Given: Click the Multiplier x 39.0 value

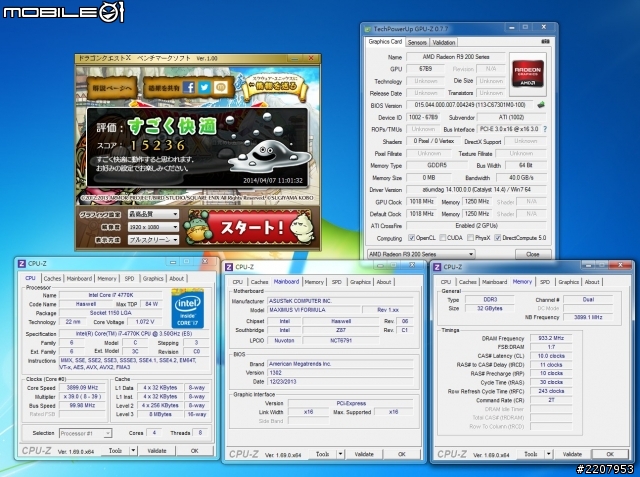Looking at the screenshot, I should (x=82, y=397).
